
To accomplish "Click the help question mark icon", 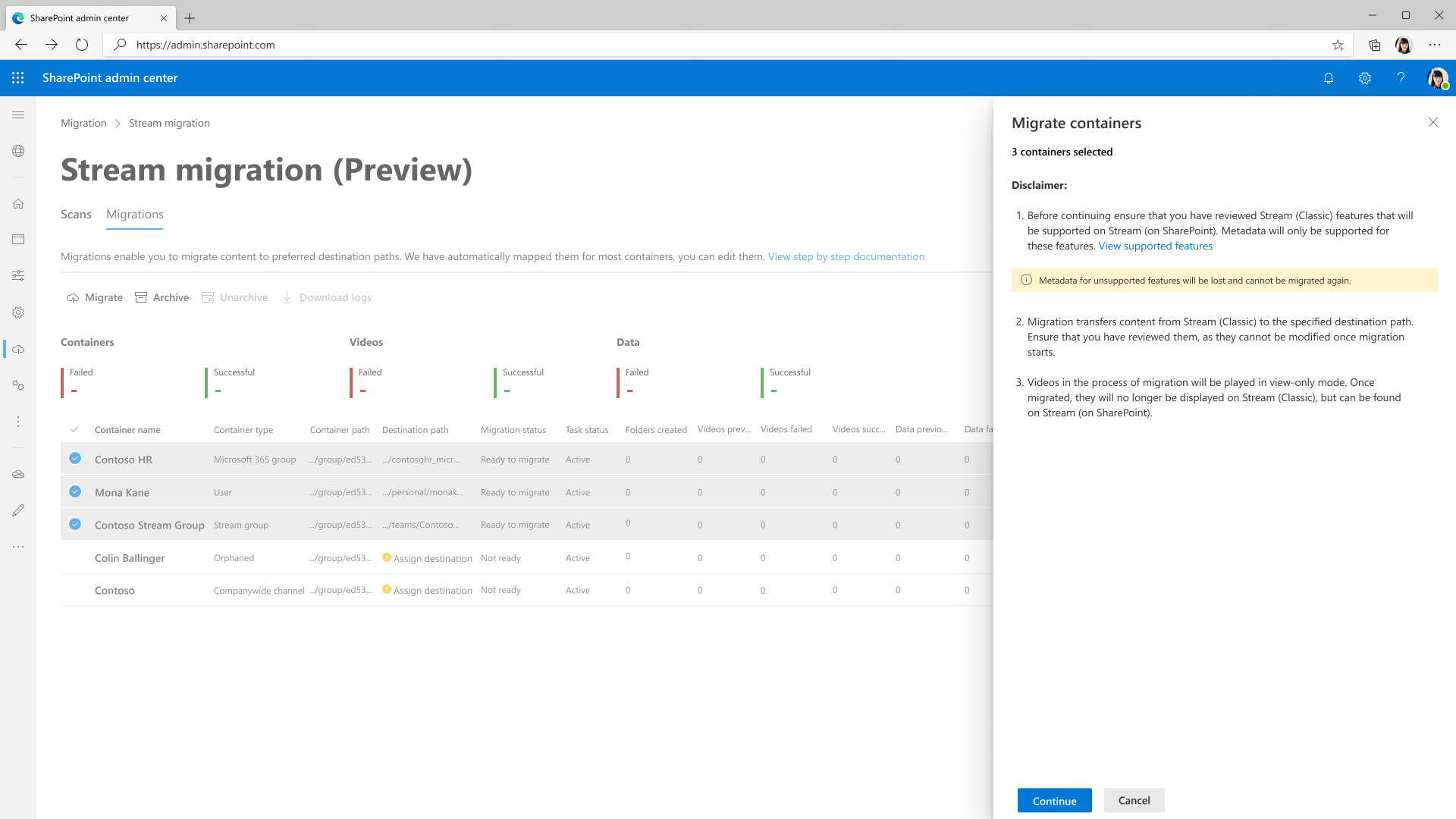I will [x=1401, y=78].
